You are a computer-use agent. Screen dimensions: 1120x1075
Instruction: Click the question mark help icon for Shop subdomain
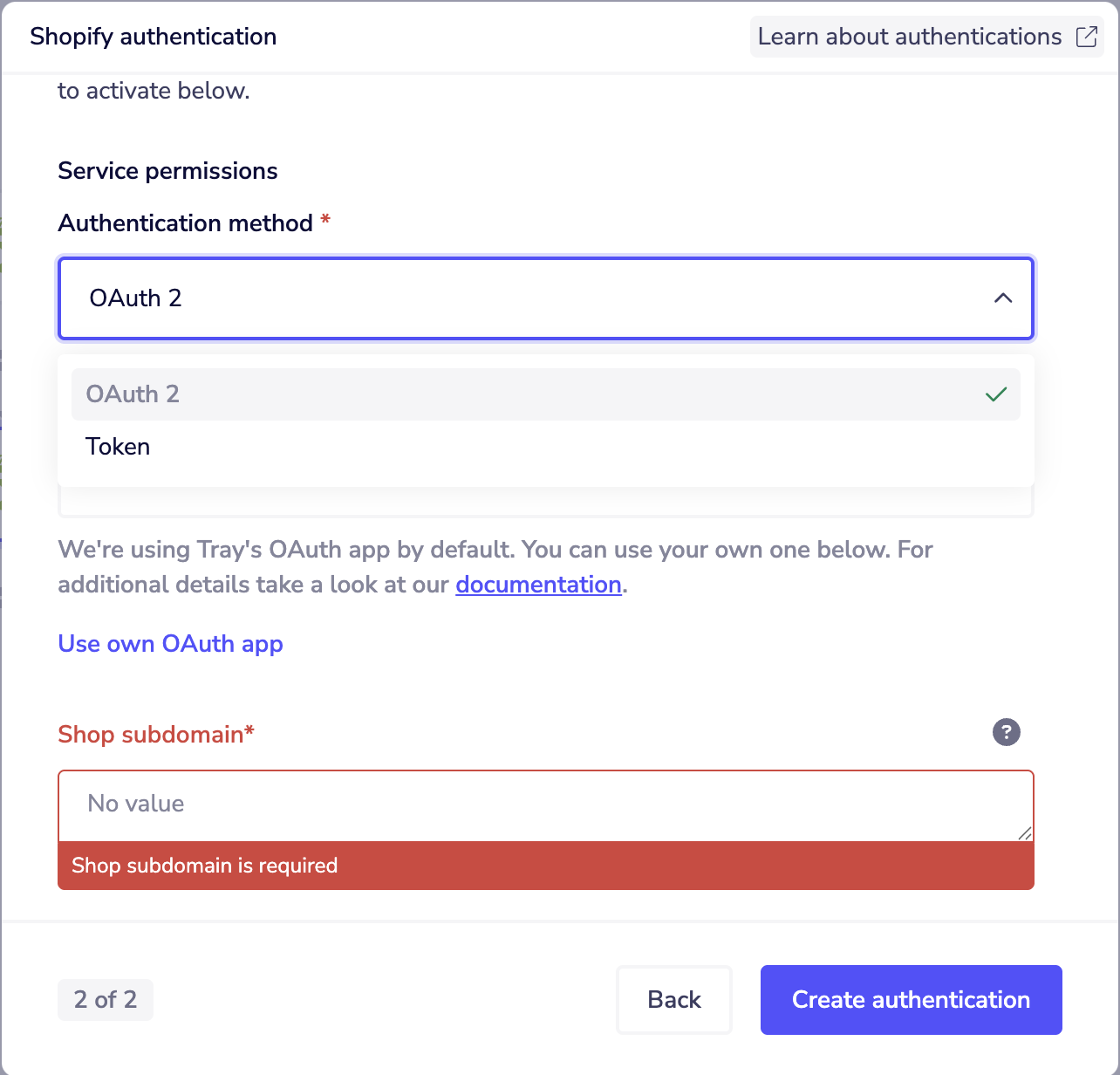pos(1006,733)
